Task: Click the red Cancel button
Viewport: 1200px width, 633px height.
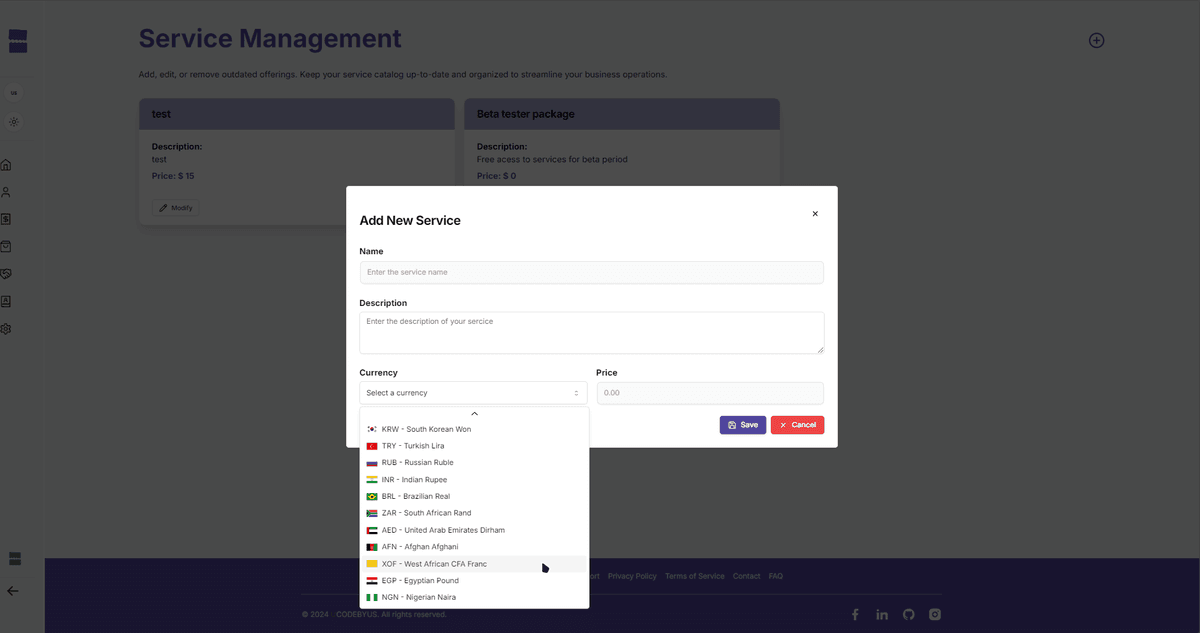Action: (x=797, y=425)
